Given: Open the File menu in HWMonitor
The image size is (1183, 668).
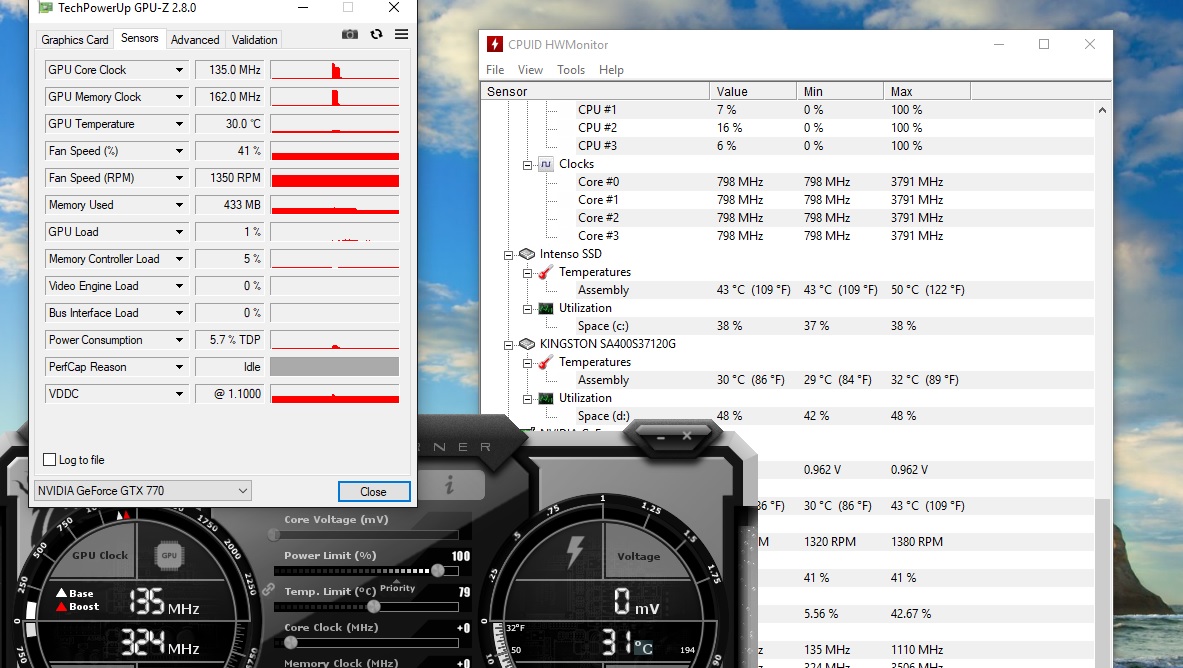Looking at the screenshot, I should pos(495,69).
